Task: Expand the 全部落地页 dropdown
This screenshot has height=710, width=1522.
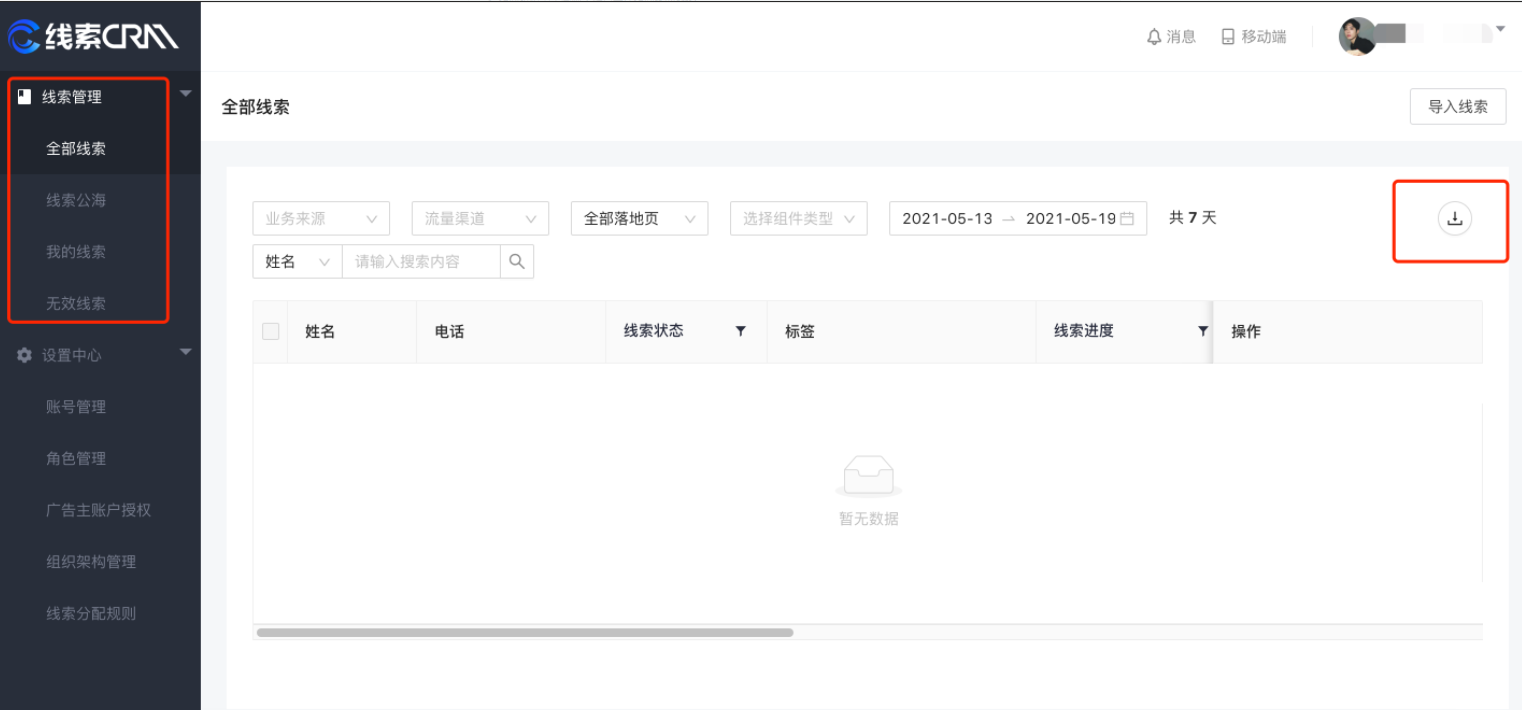Action: coord(639,218)
